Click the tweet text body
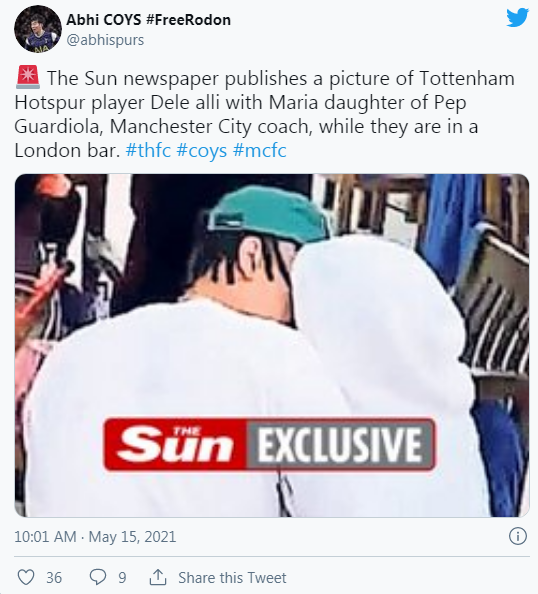The image size is (538, 594). (265, 114)
